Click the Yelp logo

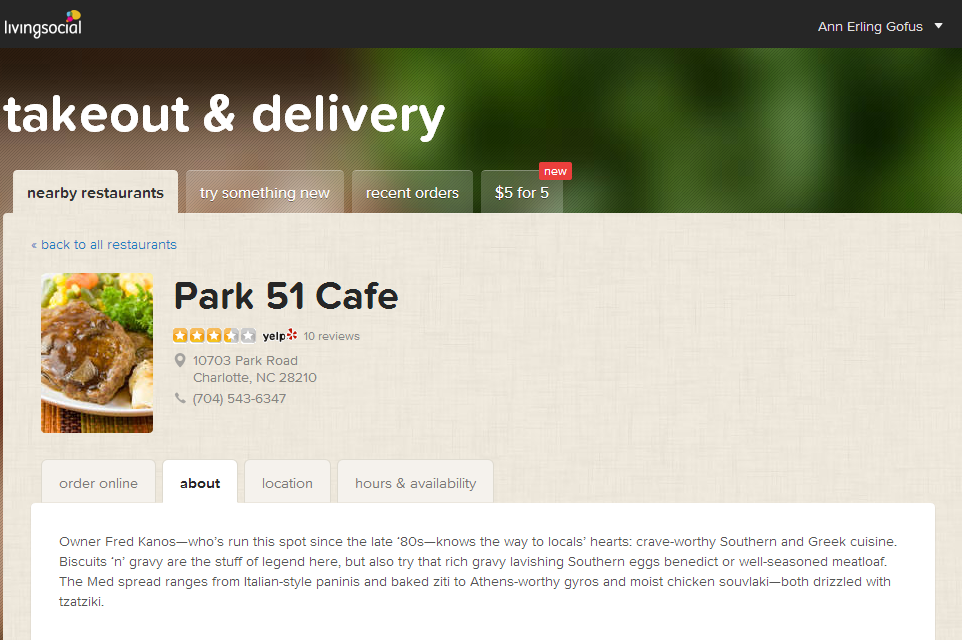click(x=280, y=336)
